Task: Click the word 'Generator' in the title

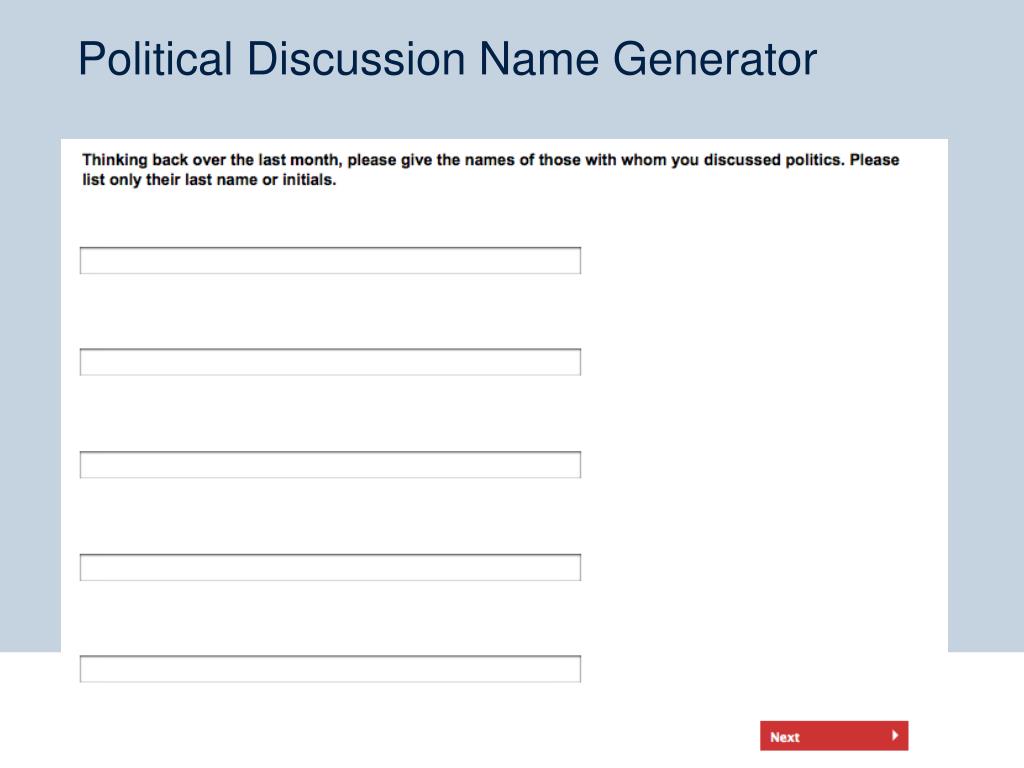Action: (x=714, y=59)
